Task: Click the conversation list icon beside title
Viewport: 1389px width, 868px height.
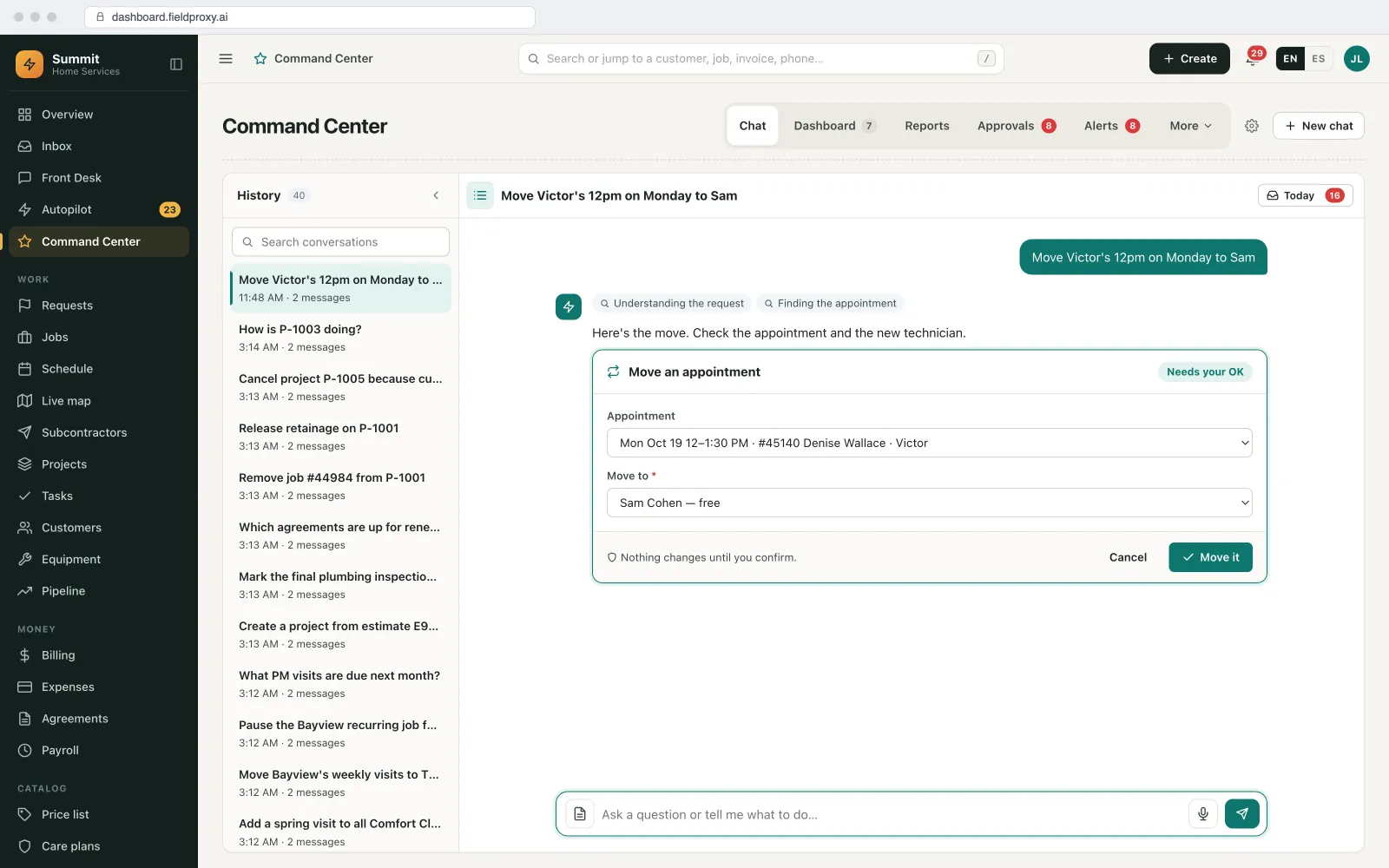Action: 480,196
